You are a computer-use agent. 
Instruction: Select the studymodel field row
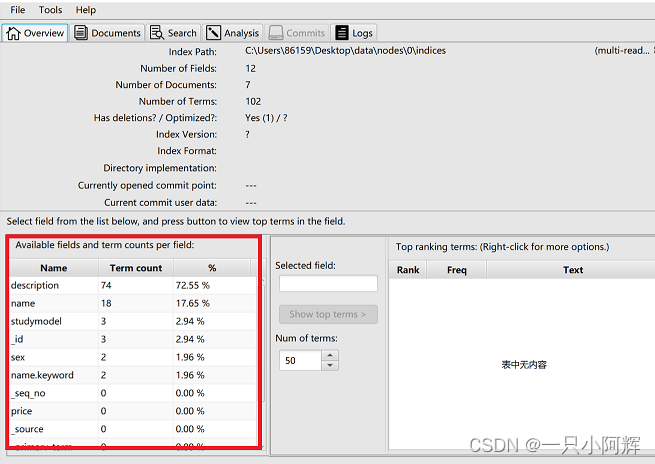point(133,321)
